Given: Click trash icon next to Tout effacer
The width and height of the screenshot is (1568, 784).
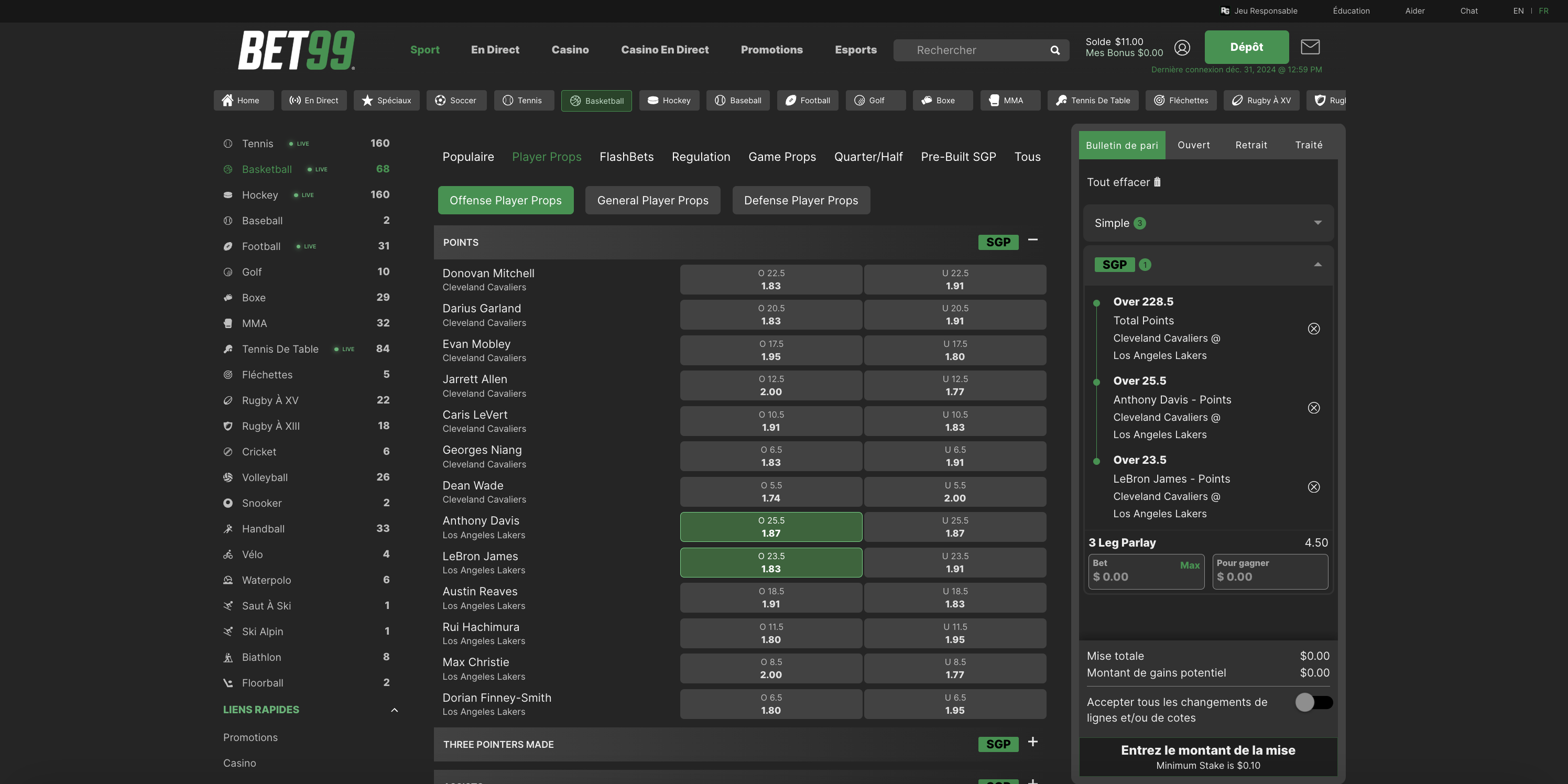Looking at the screenshot, I should click(1157, 182).
